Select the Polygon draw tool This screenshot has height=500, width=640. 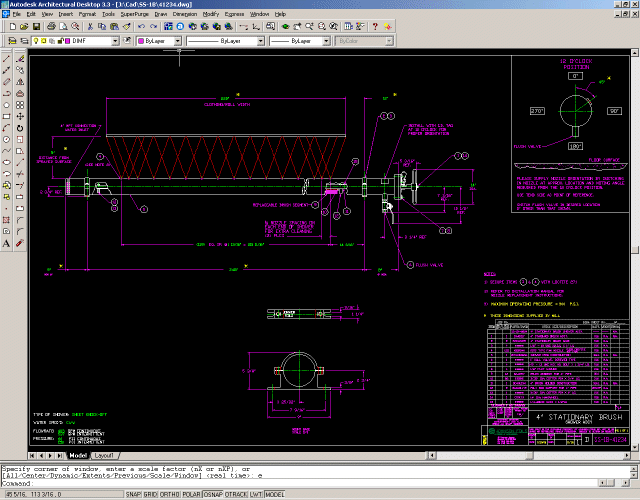coord(7,105)
